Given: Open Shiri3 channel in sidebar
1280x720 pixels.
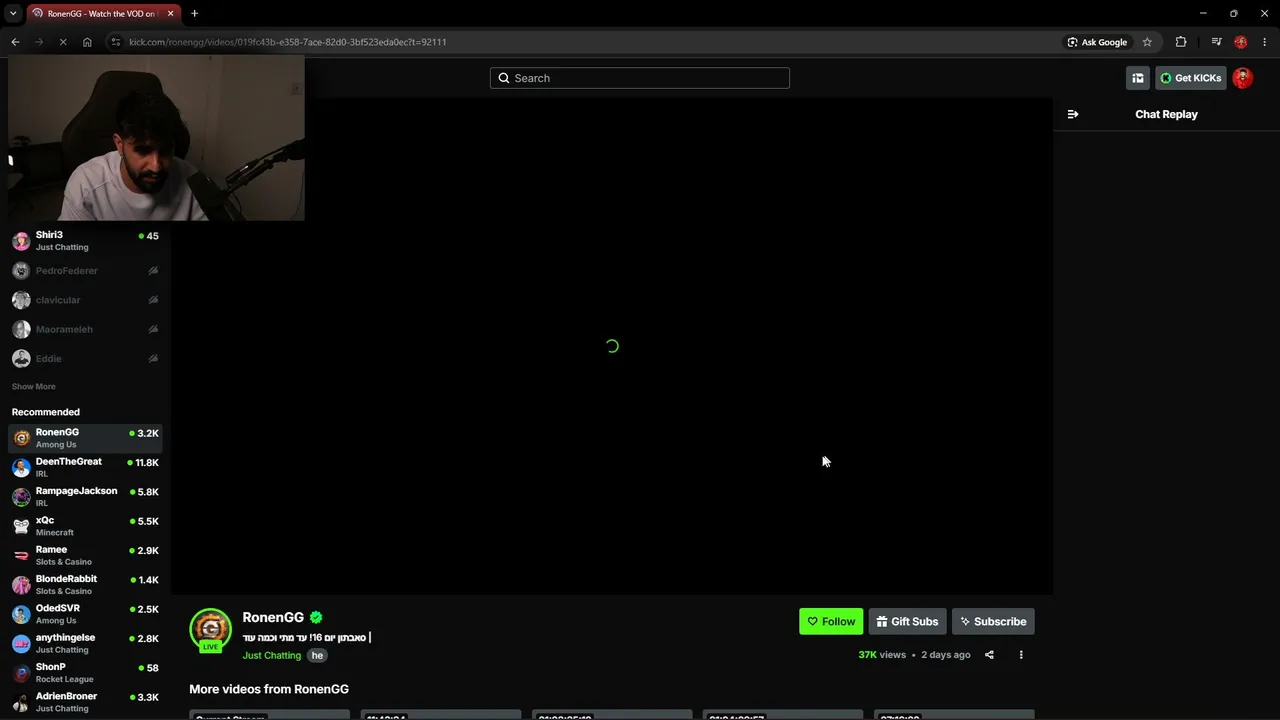Looking at the screenshot, I should [x=85, y=241].
